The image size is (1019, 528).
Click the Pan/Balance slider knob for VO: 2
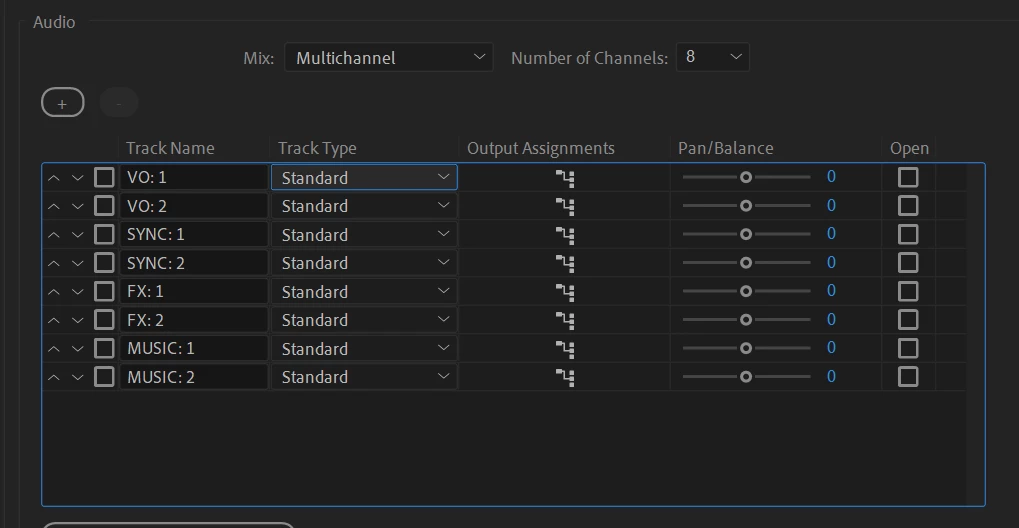tap(746, 206)
